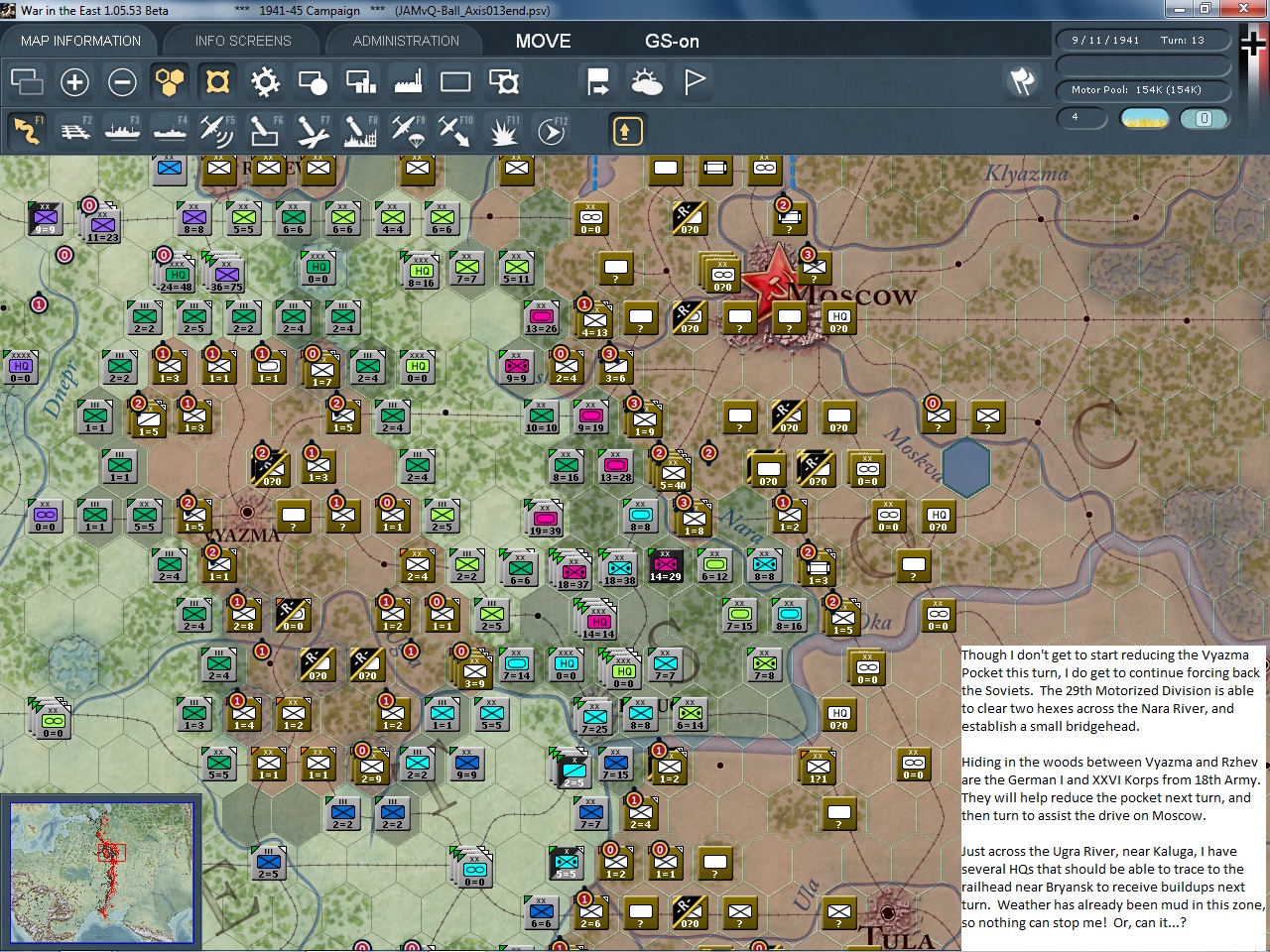The image size is (1270, 952).
Task: Click the box showing number 4
Action: [1082, 118]
